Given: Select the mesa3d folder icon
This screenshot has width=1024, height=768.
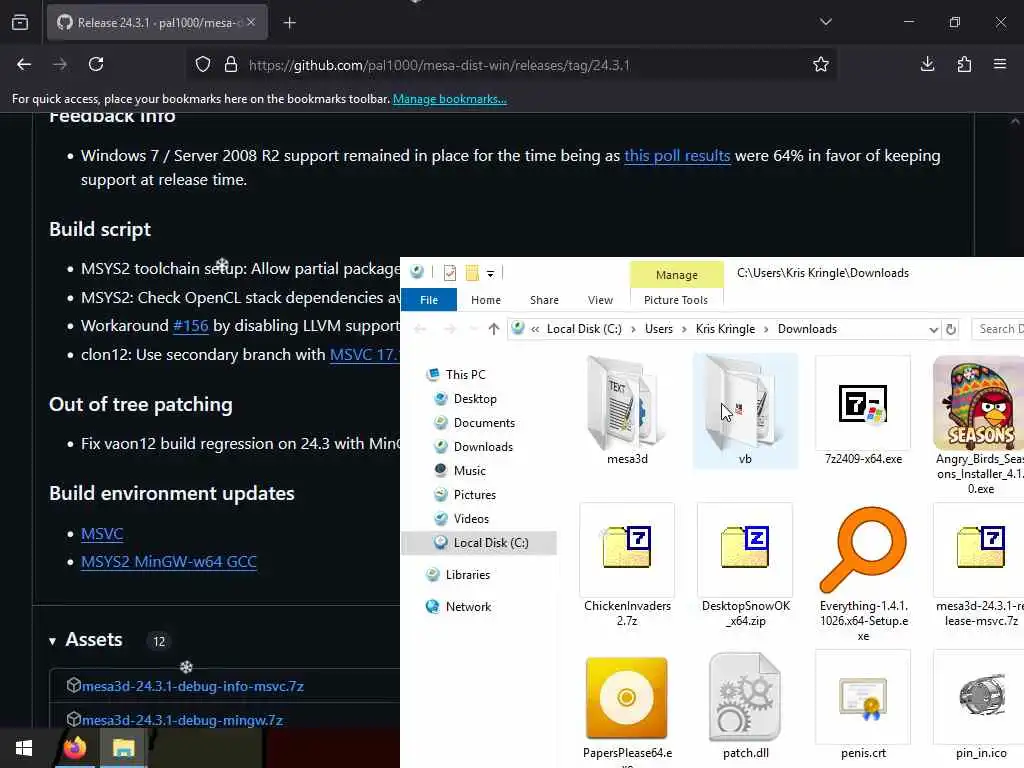Looking at the screenshot, I should click(627, 402).
